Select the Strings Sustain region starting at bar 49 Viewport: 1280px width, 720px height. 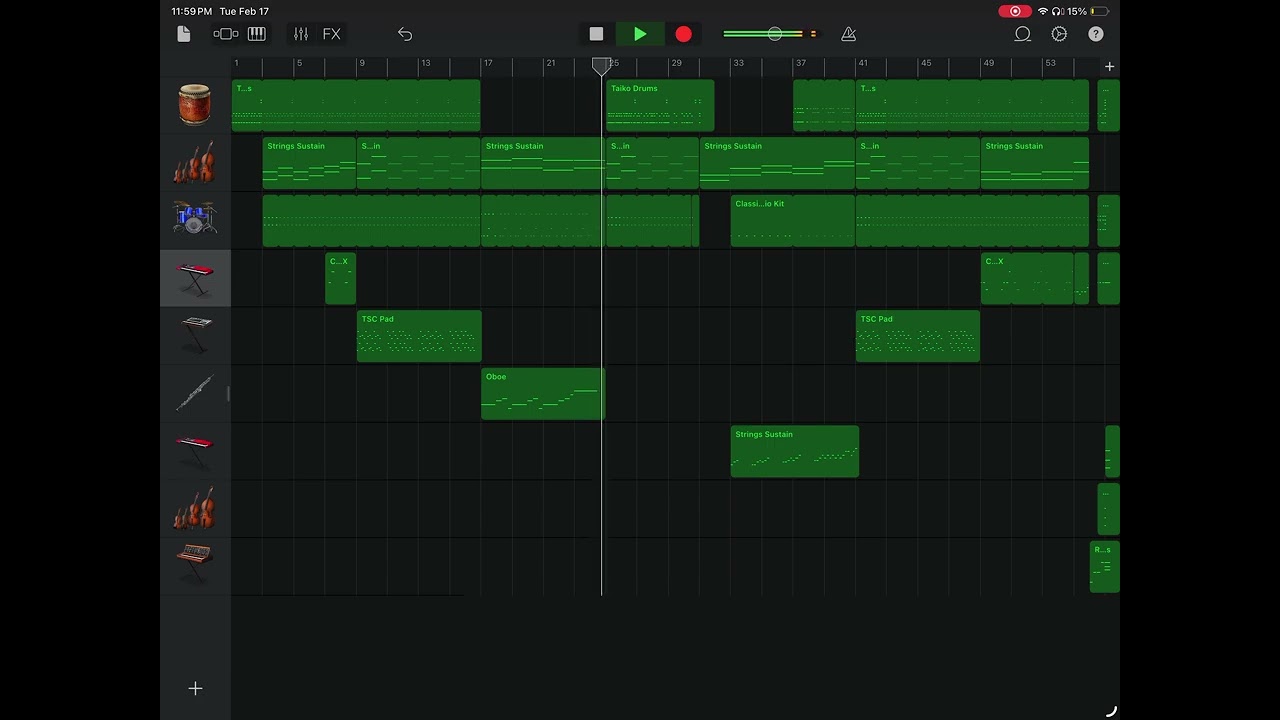[x=1035, y=163]
